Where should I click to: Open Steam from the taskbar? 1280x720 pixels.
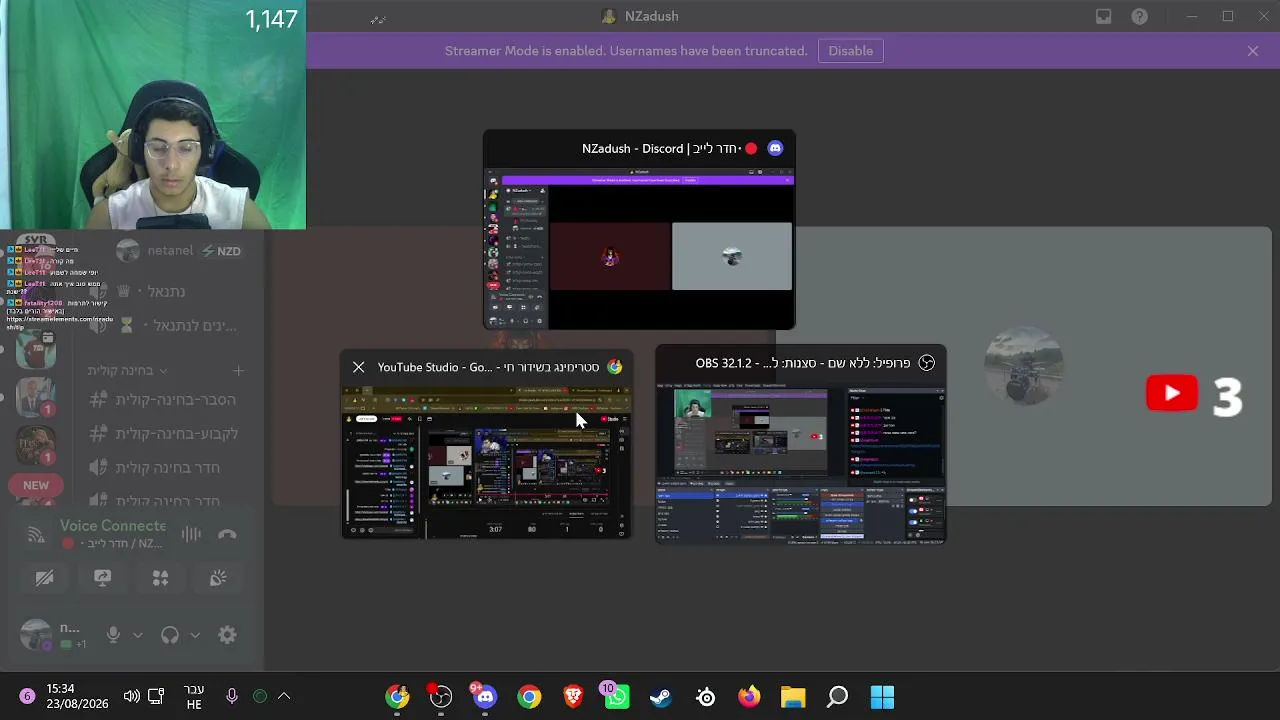pyautogui.click(x=661, y=697)
